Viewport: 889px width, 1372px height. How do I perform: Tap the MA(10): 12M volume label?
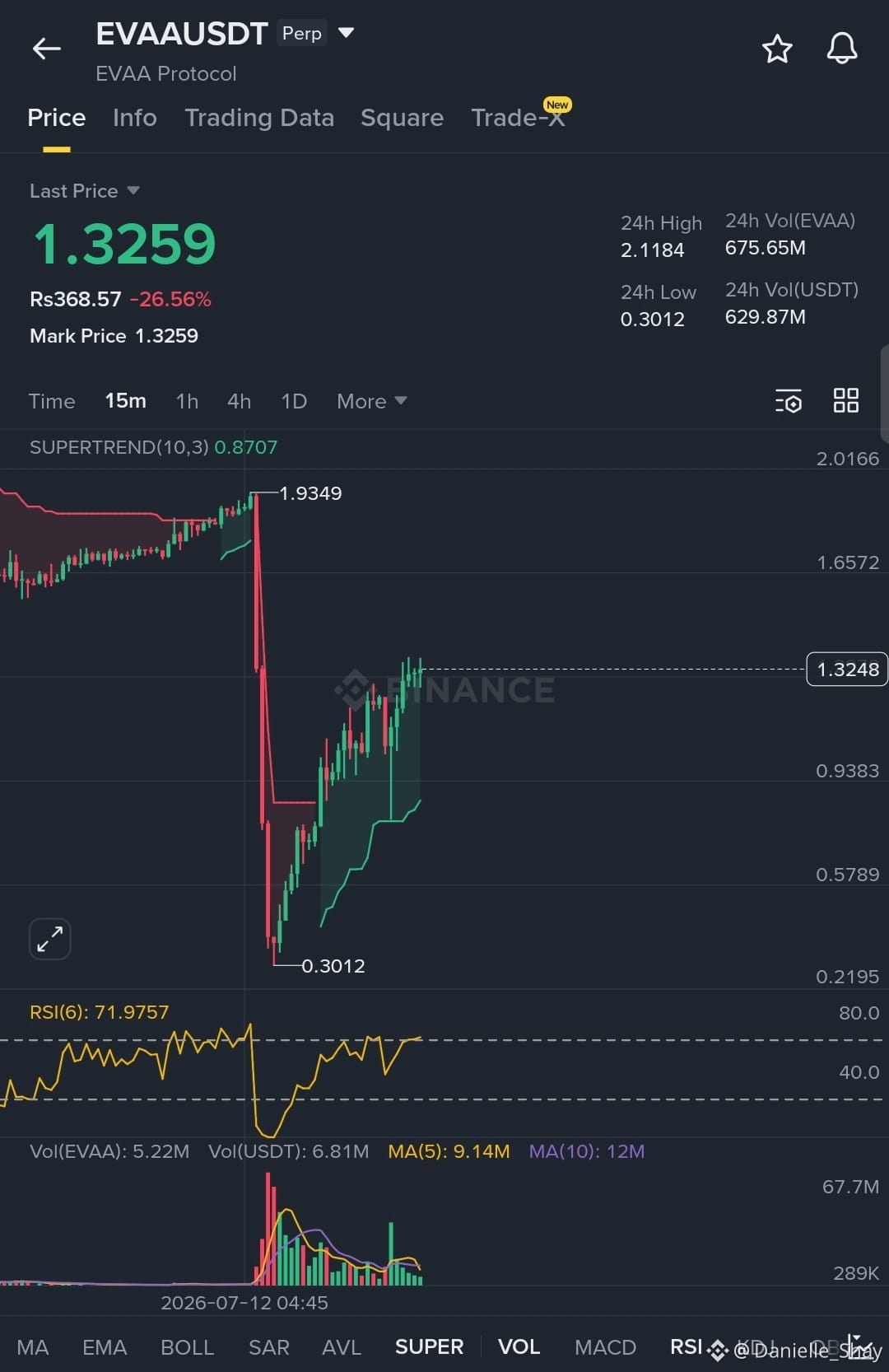coord(587,1151)
